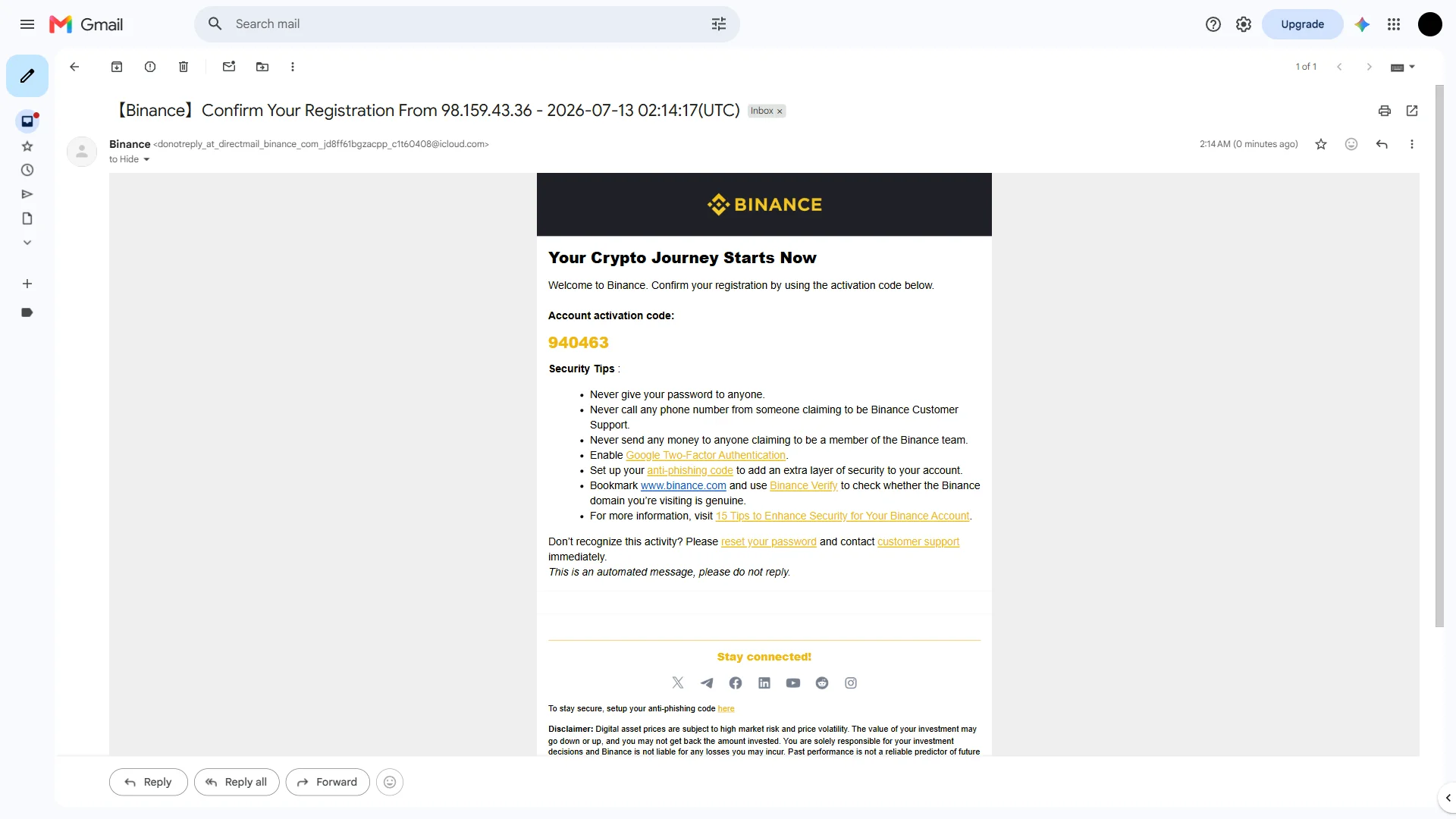Click the Compose pencil button
1456x819 pixels.
coord(27,76)
